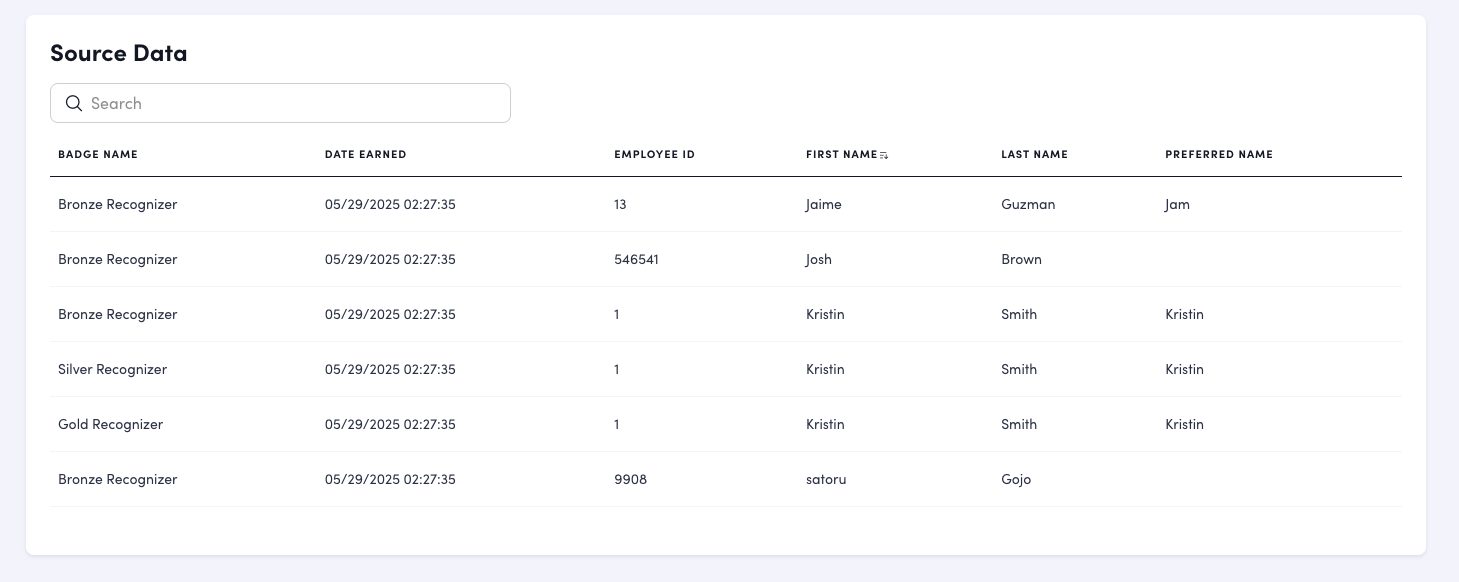Sort by Last Name column header

point(1034,155)
